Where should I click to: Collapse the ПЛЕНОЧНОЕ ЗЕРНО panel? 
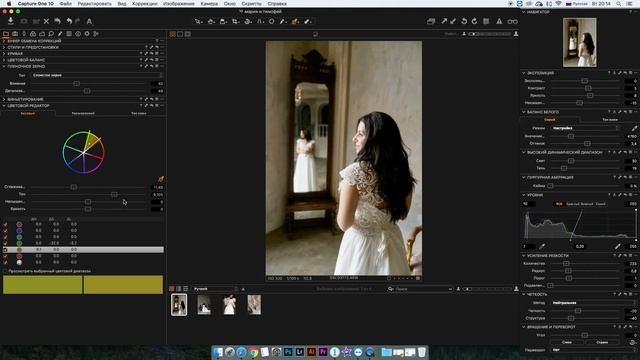pyautogui.click(x=4, y=66)
